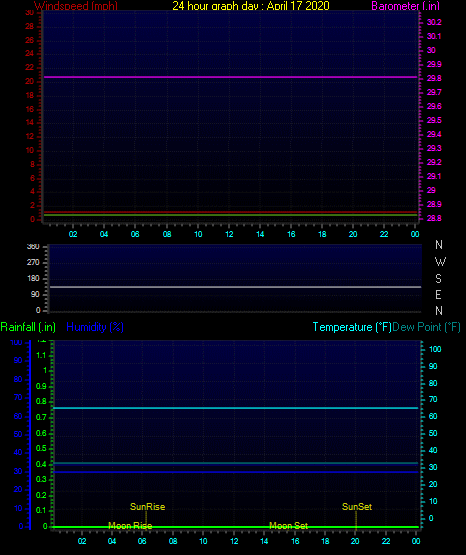Click "29.8" on the barometer scale

[434, 78]
